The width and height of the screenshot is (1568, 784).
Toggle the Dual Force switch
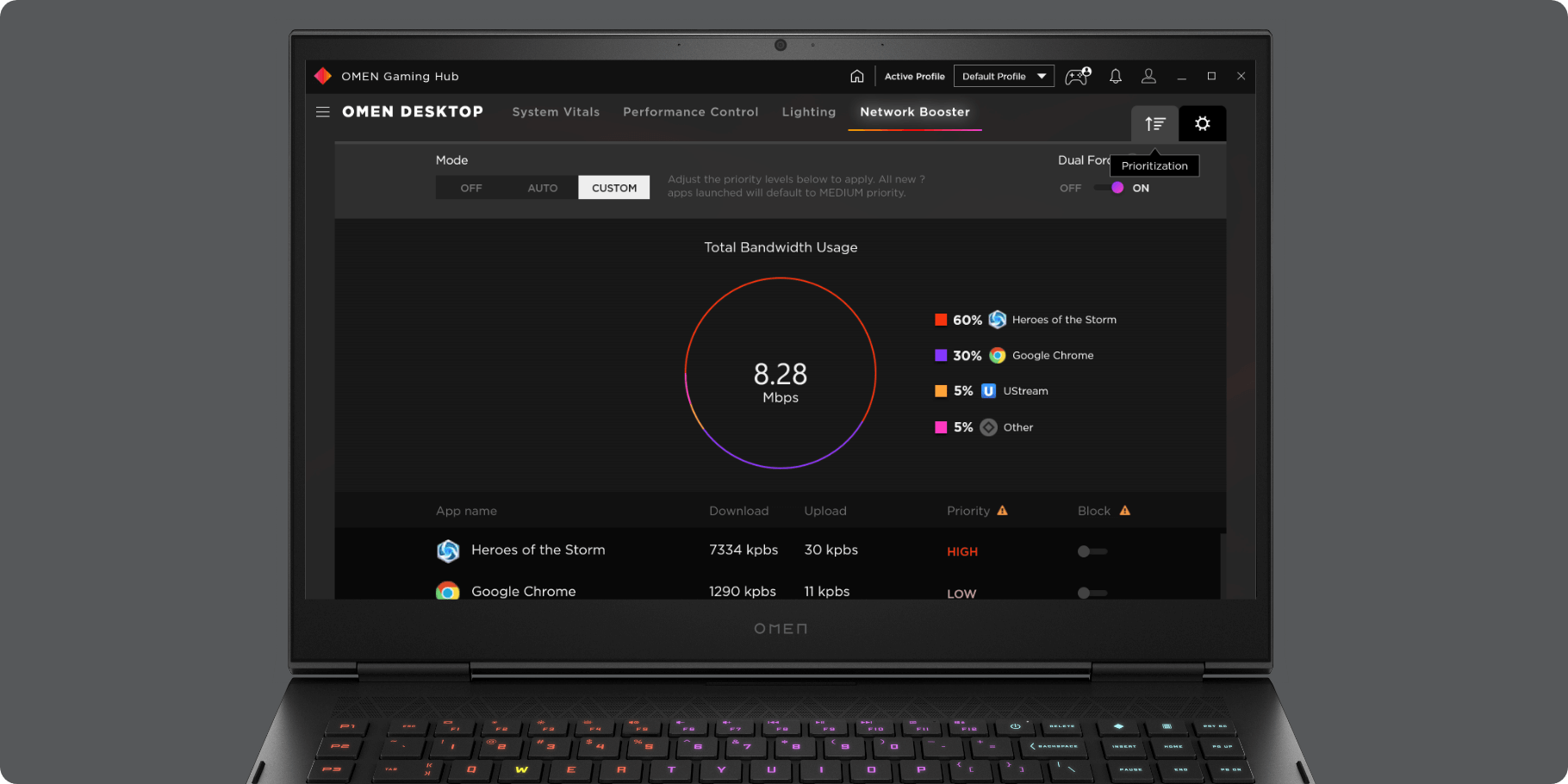tap(1110, 188)
